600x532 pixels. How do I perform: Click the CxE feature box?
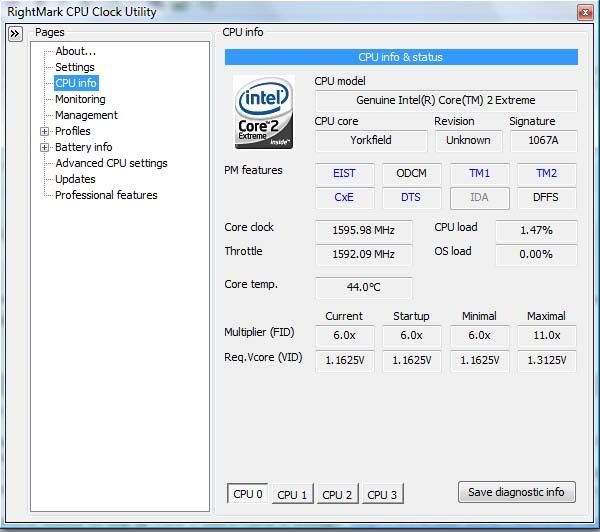[344, 197]
